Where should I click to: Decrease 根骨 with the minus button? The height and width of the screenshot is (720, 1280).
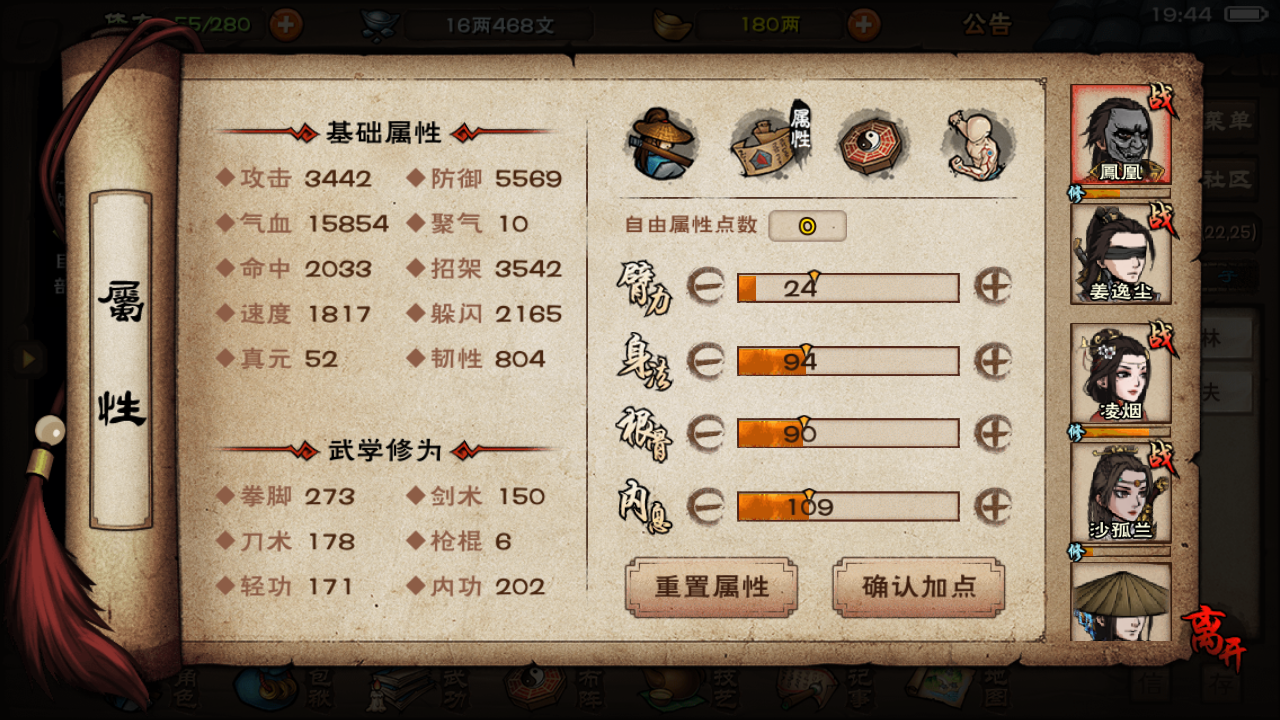(x=706, y=433)
